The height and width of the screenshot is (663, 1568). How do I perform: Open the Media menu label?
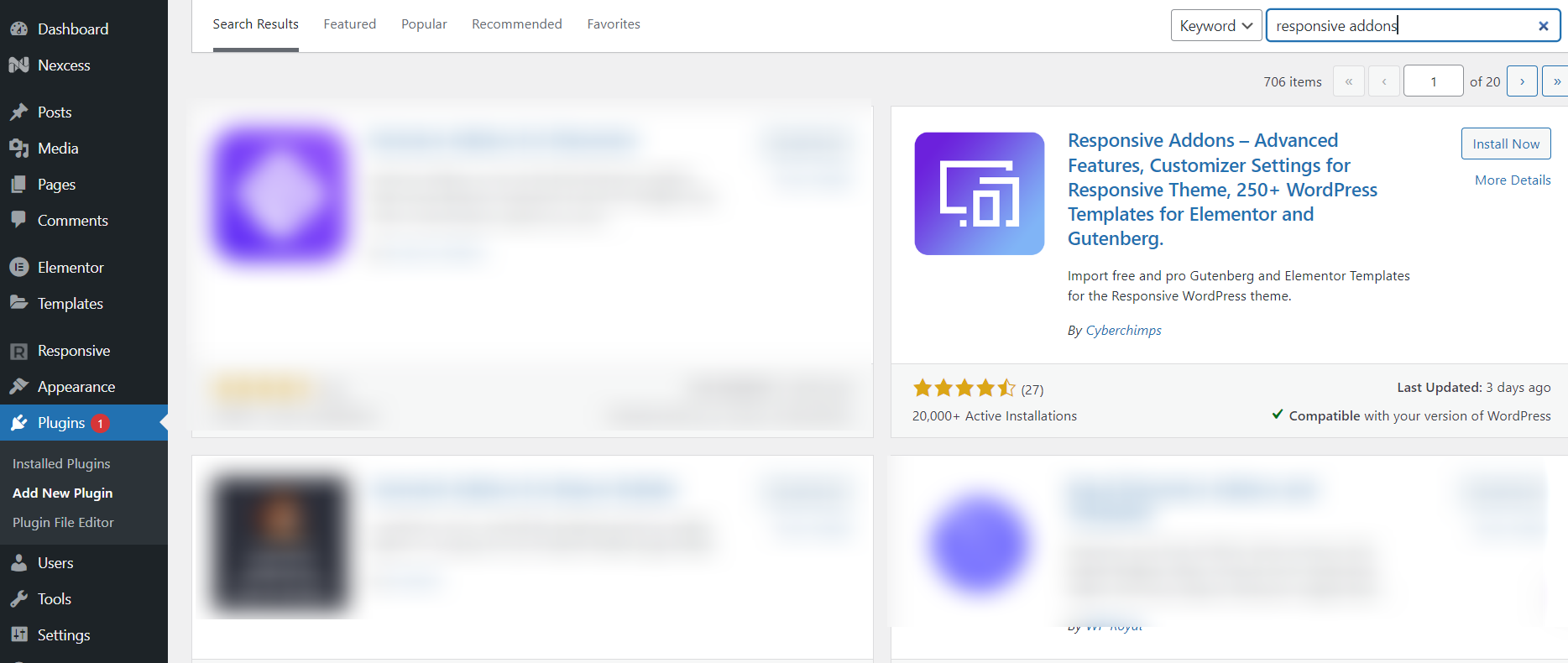58,149
